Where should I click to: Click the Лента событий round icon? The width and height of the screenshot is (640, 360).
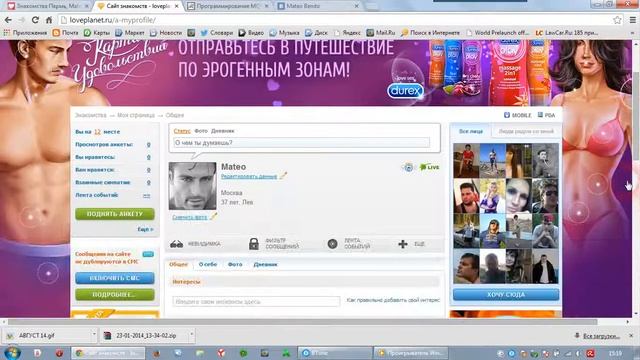[x=332, y=244]
